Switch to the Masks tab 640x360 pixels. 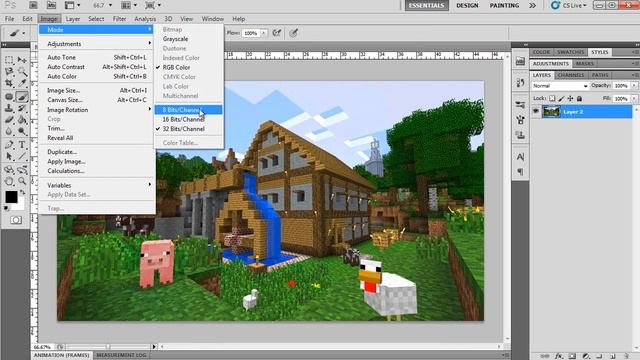[x=584, y=64]
